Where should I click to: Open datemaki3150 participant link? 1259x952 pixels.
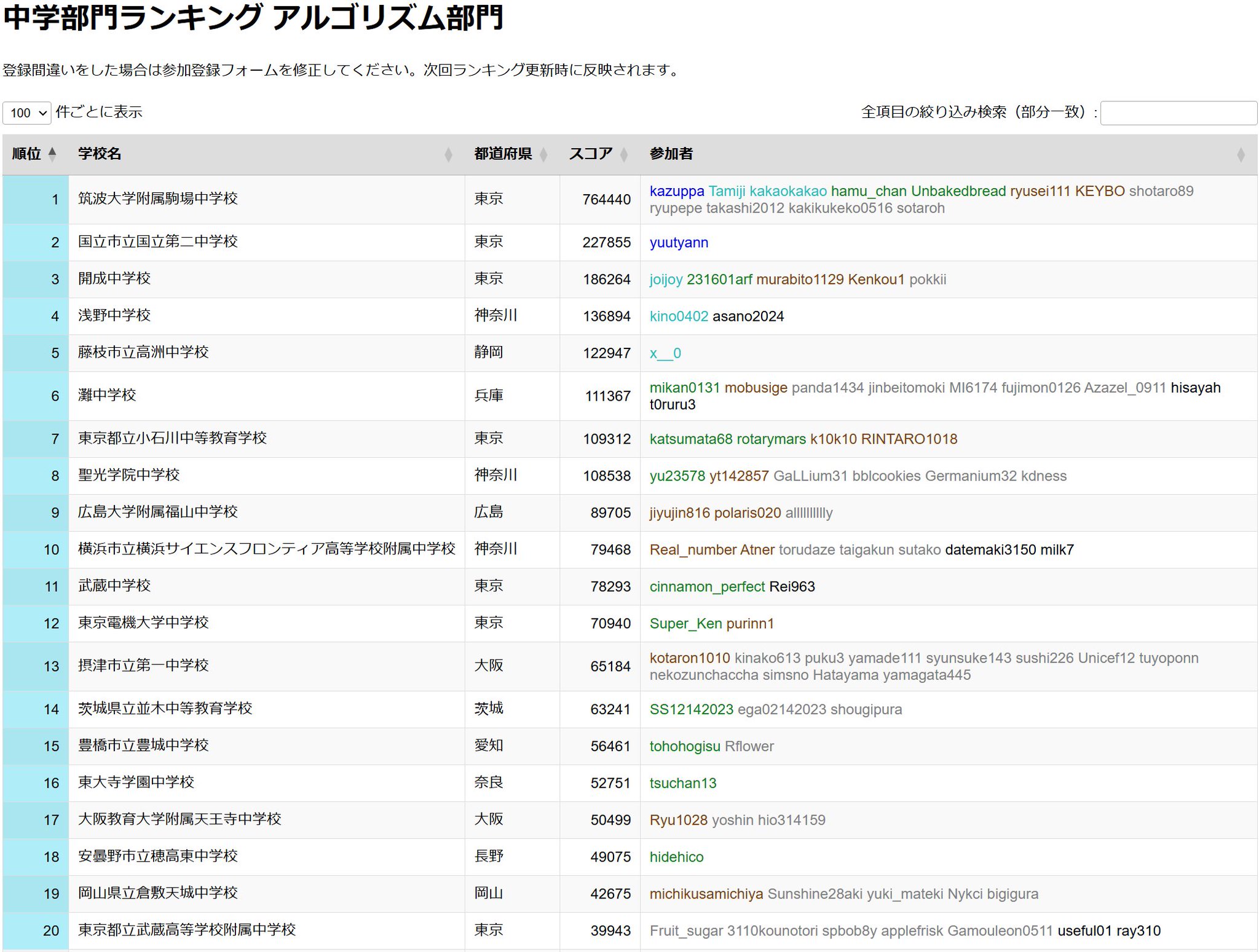(990, 550)
